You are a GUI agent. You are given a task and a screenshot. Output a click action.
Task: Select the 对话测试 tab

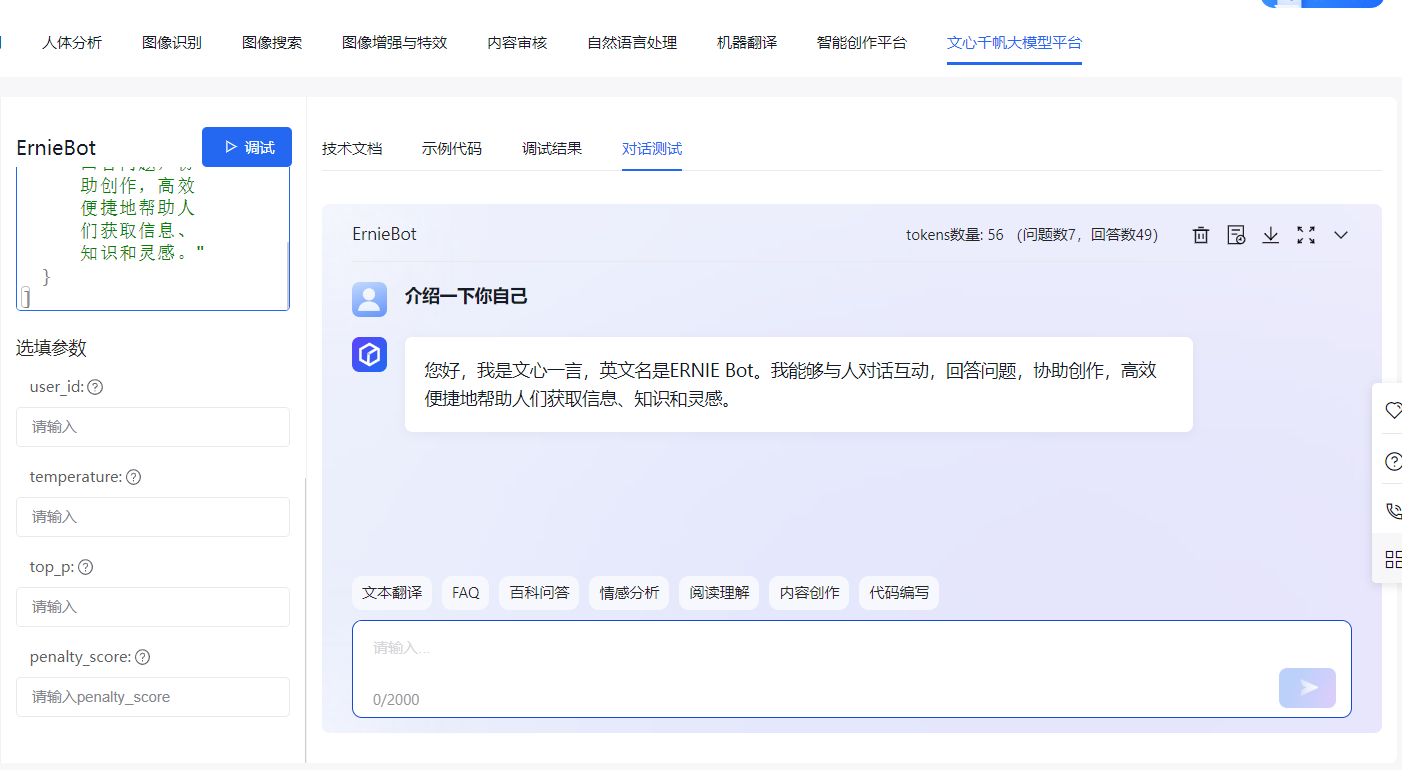tap(652, 149)
